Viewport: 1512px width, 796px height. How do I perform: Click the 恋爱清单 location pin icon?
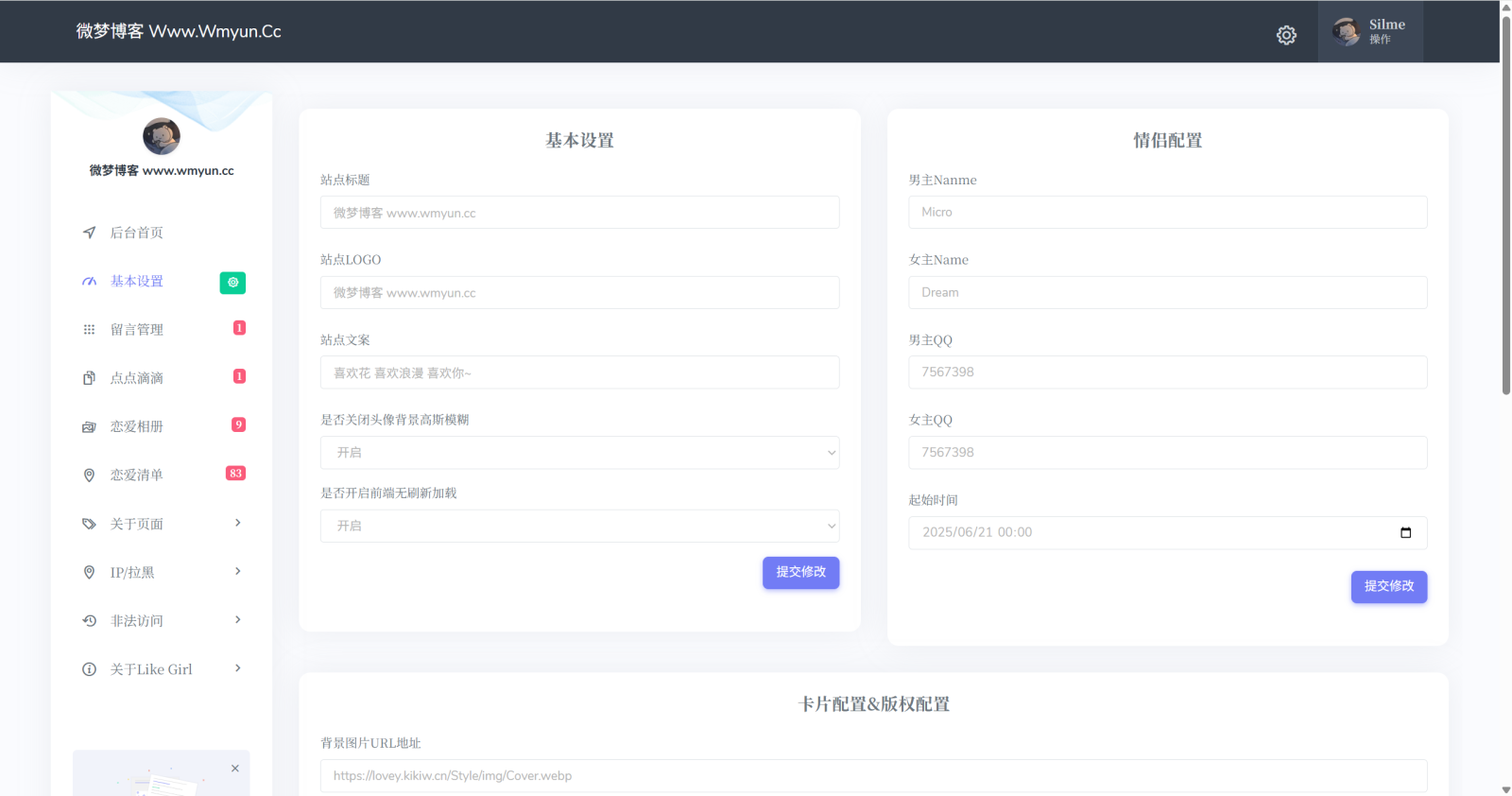click(89, 476)
